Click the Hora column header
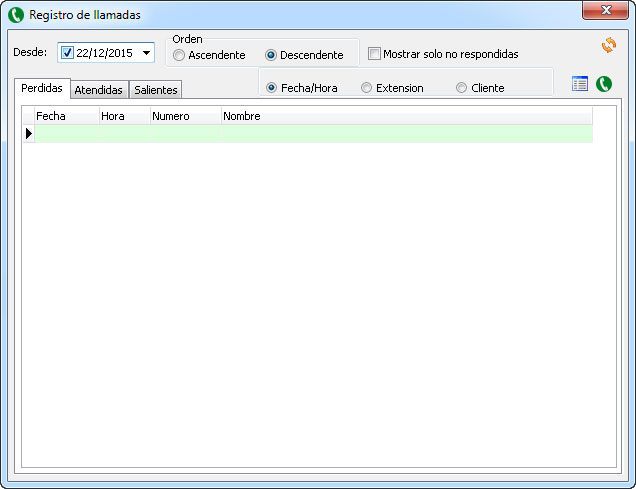Screen dimensions: 636x489 (125, 116)
